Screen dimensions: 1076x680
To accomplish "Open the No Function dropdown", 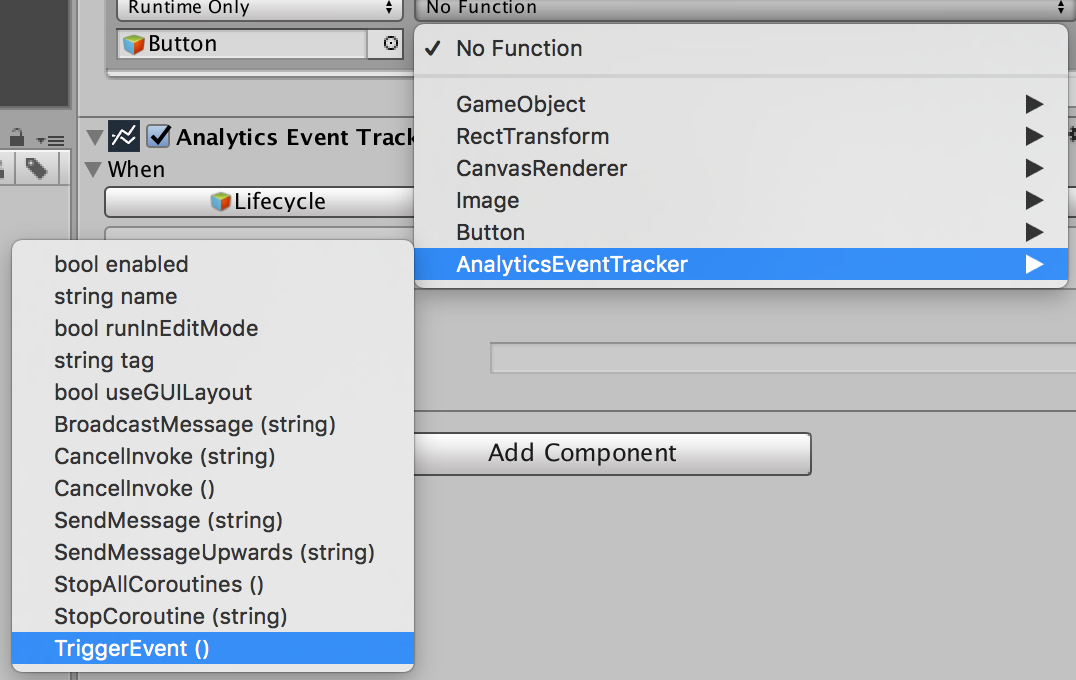I will (x=743, y=8).
